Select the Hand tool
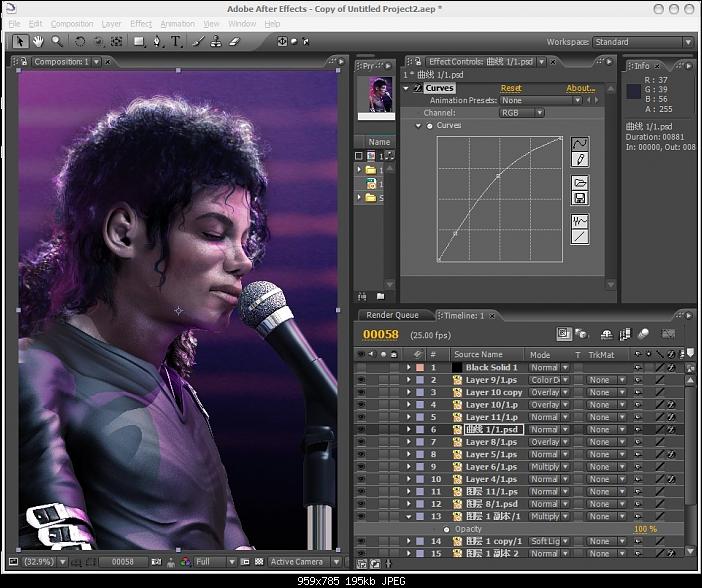Viewport: 702px width, 588px height. pyautogui.click(x=38, y=42)
